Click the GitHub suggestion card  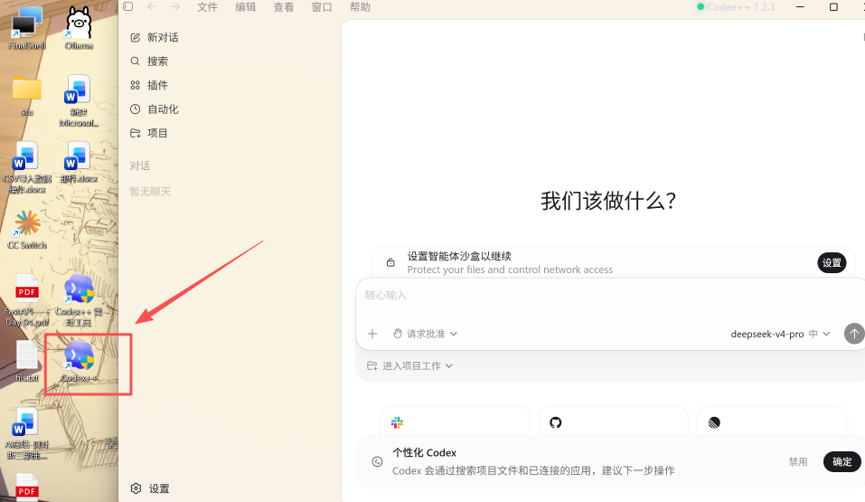tap(613, 423)
